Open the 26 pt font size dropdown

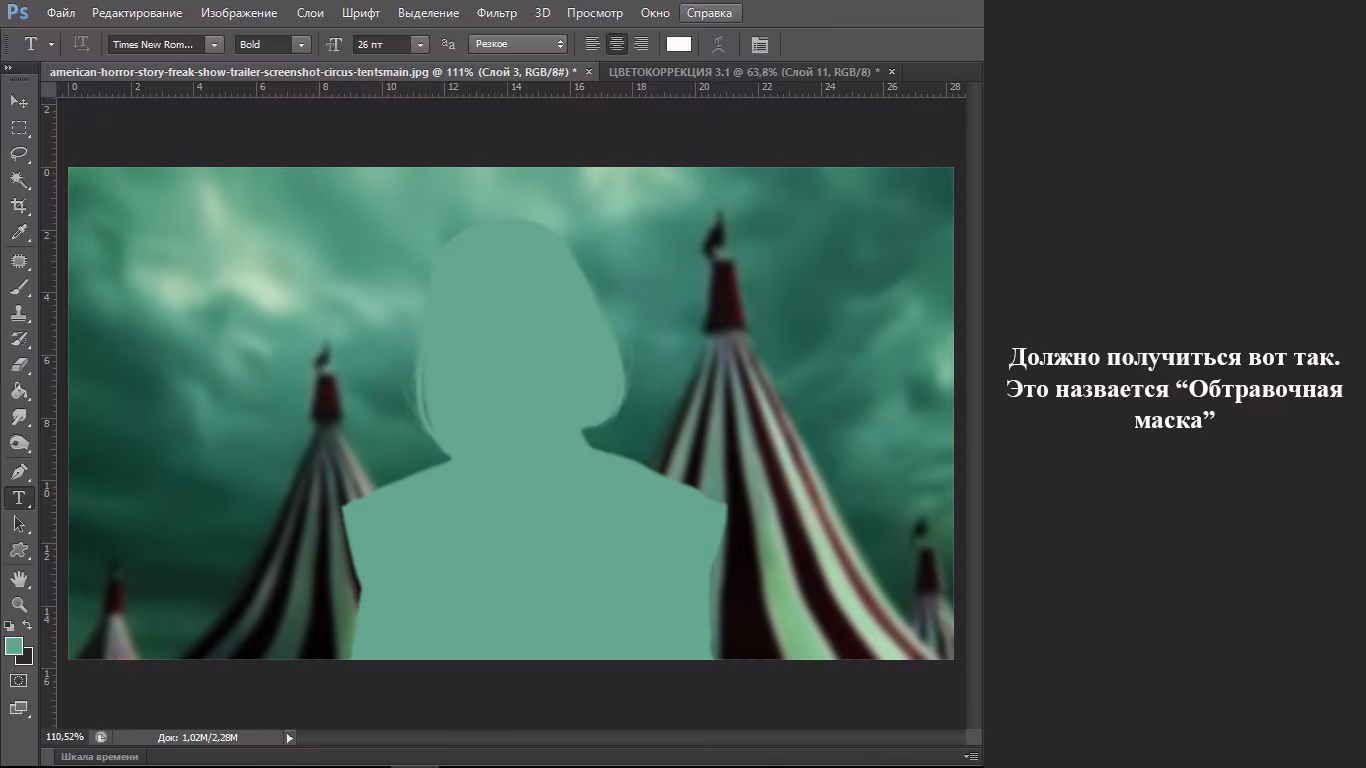(x=420, y=44)
